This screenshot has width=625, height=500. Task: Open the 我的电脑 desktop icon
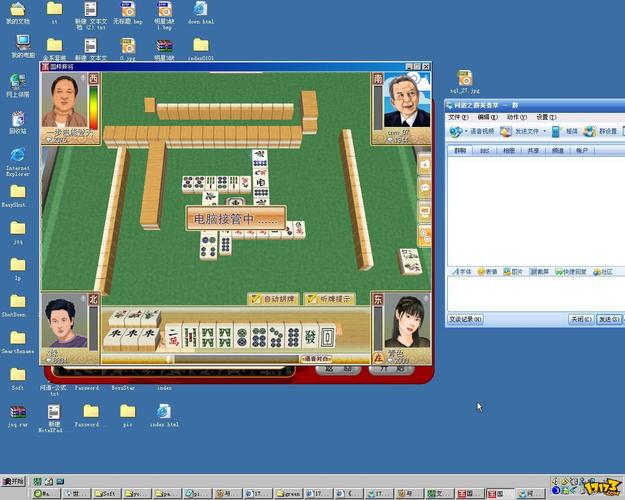coord(23,47)
